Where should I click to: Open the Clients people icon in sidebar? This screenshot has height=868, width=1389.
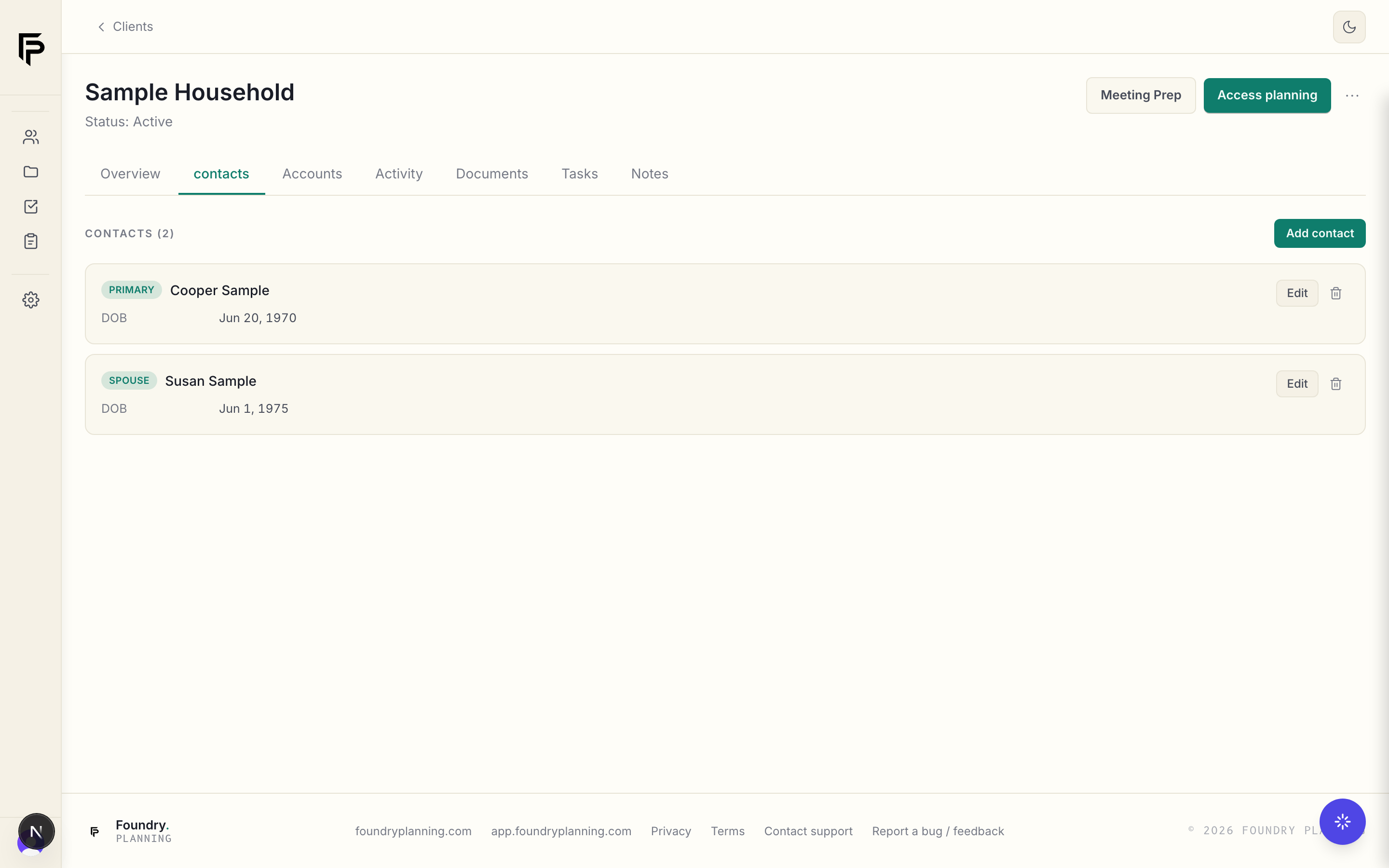[30, 136]
